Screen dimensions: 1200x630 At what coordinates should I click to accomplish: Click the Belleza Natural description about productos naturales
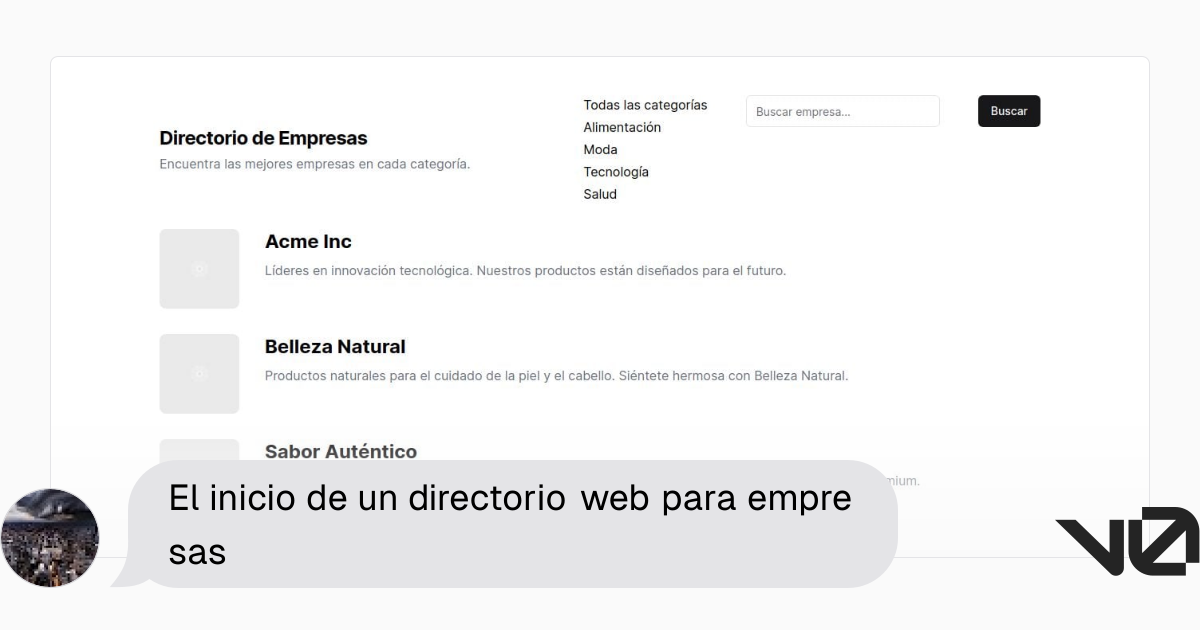click(556, 376)
